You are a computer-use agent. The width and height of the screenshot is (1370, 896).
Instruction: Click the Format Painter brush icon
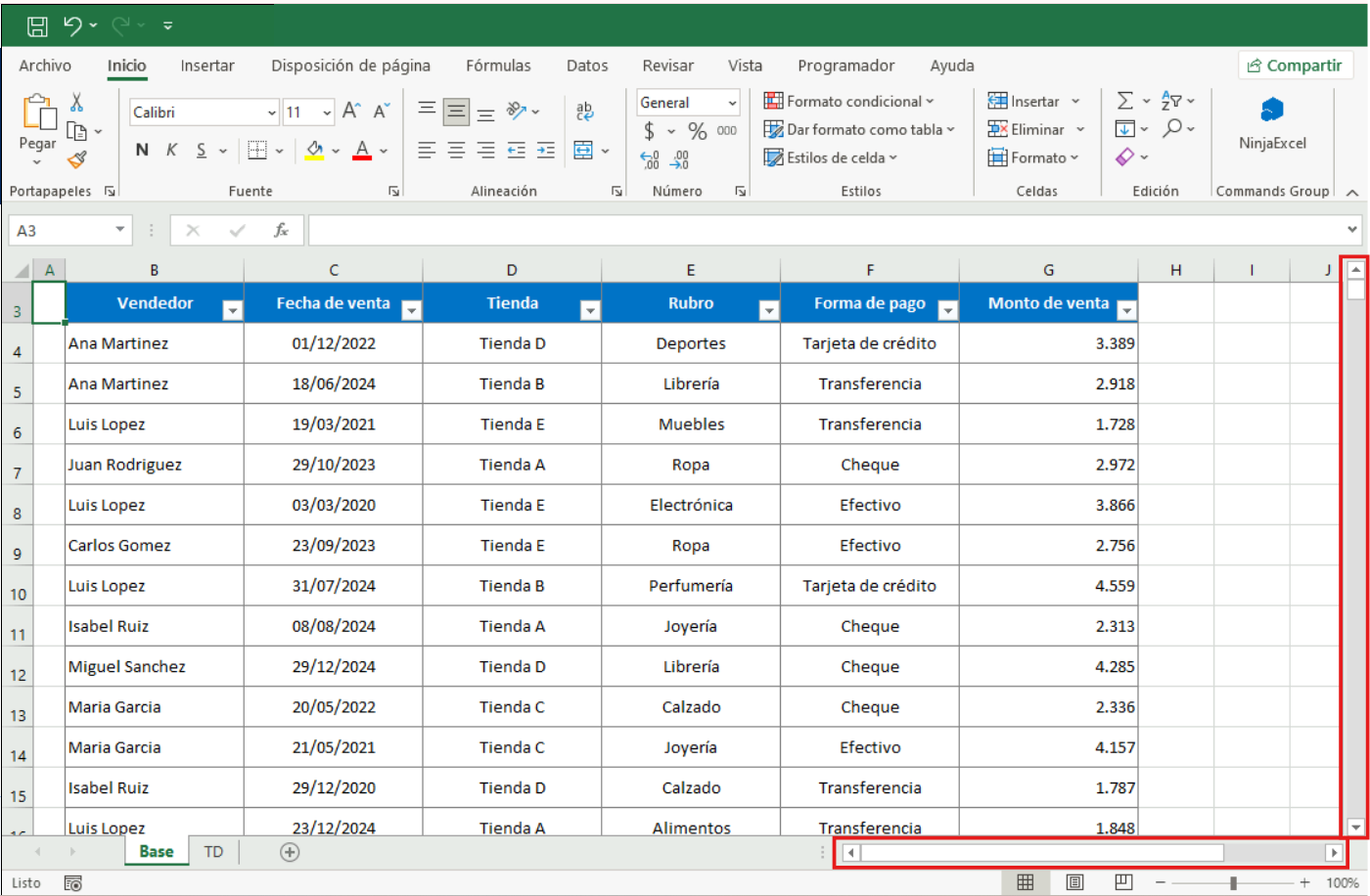76,159
